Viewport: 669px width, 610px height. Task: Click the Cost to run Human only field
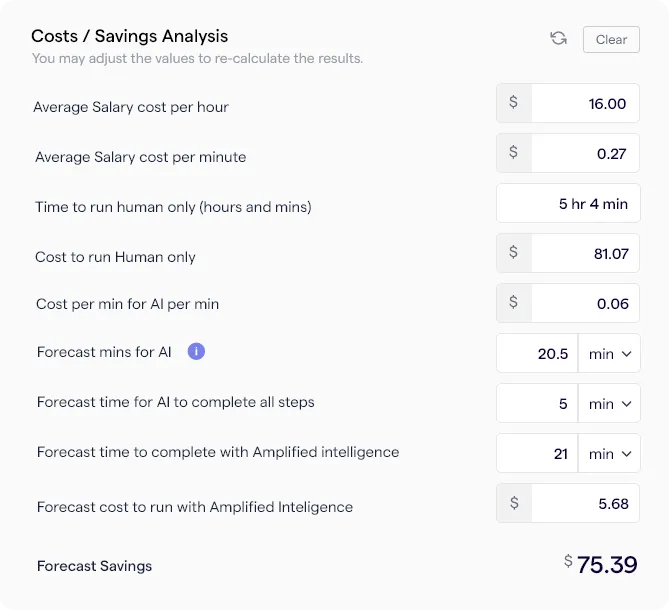(585, 253)
